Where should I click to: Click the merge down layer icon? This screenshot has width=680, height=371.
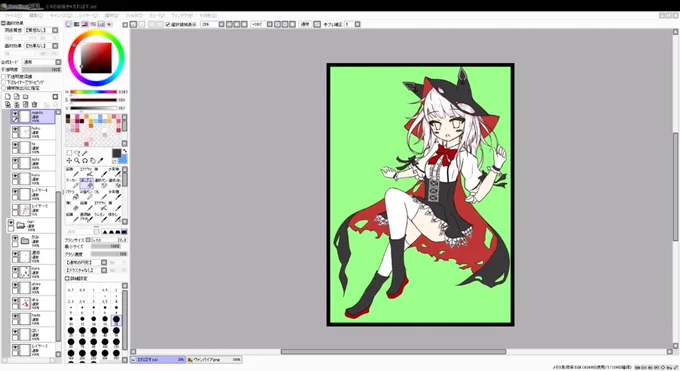pyautogui.click(x=16, y=105)
